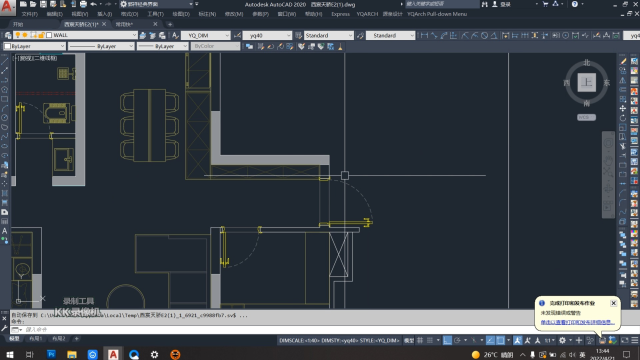Open the first menu 文件(F)
The image size is (640, 360).
coord(29,14)
